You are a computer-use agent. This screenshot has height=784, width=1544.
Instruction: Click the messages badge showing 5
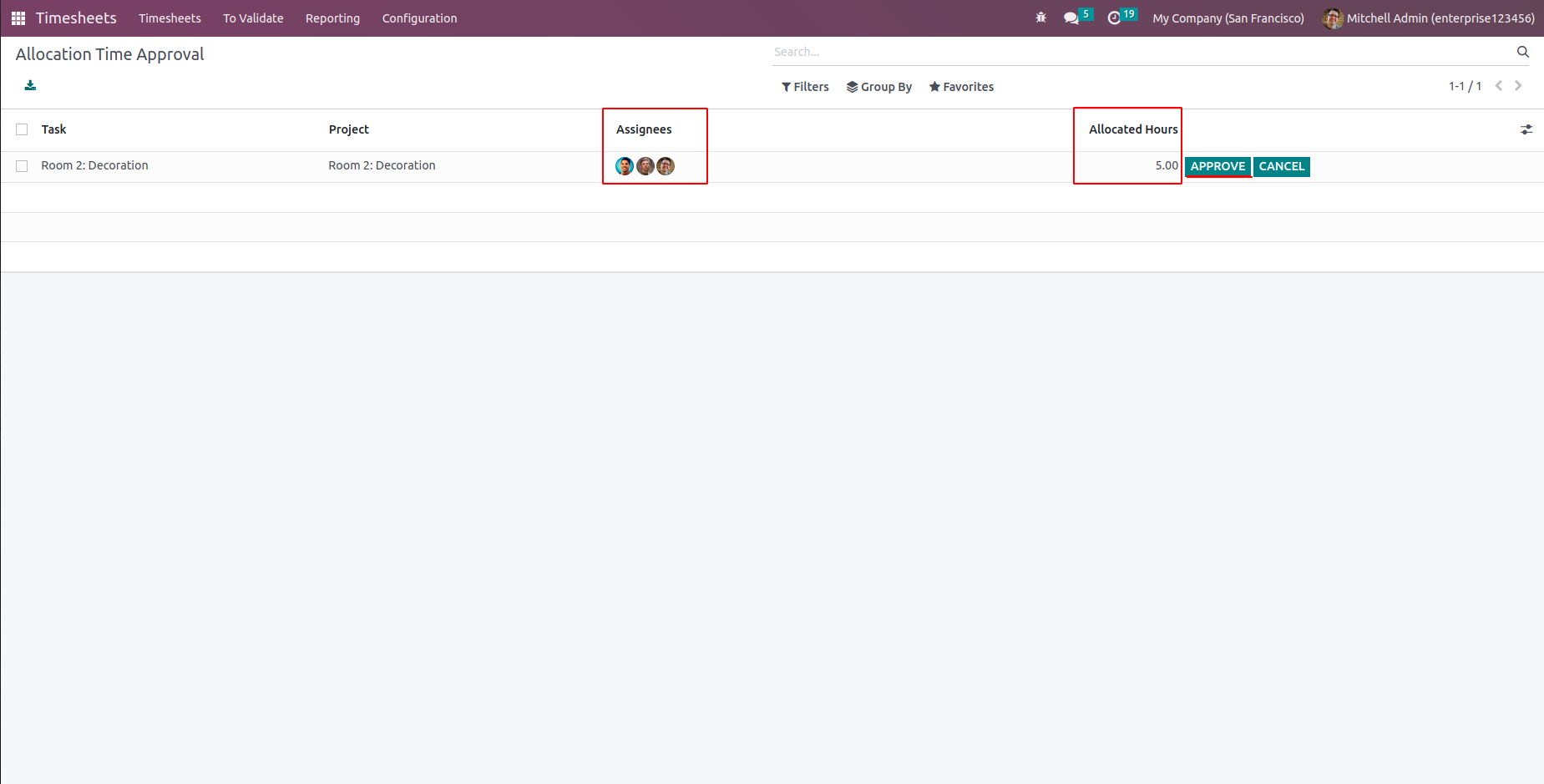click(1086, 13)
